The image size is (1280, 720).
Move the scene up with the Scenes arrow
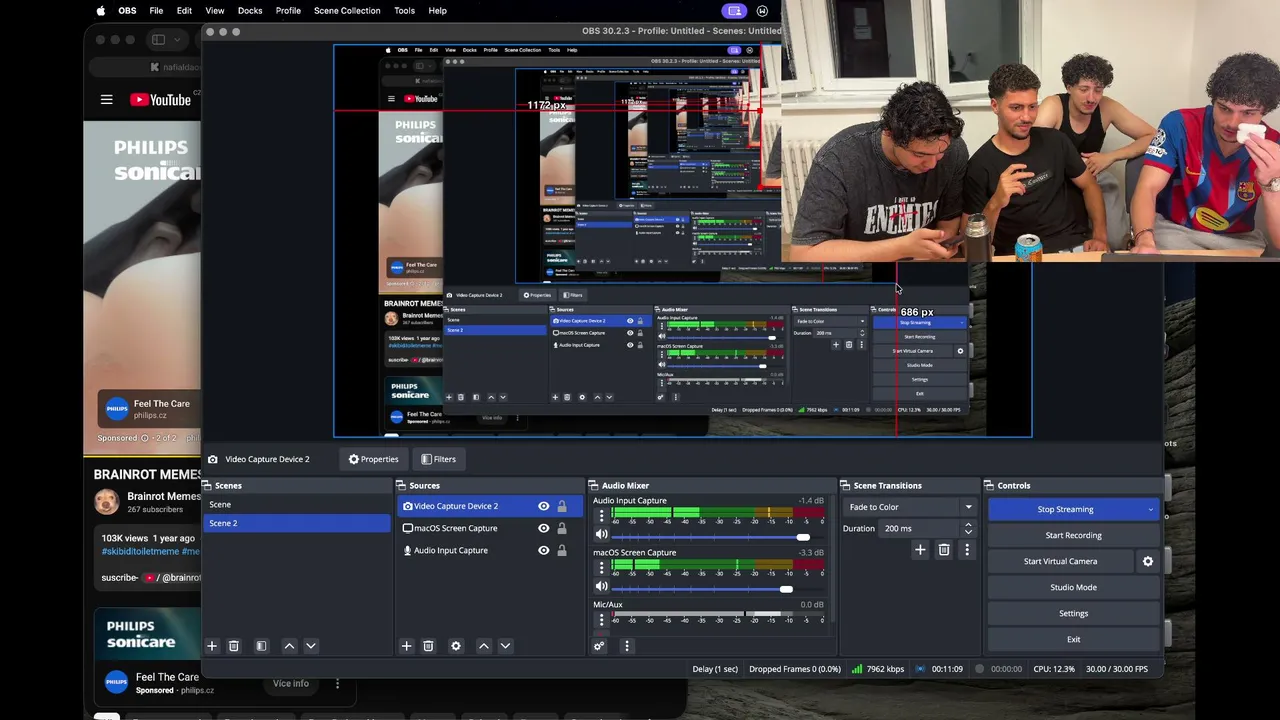tap(289, 646)
